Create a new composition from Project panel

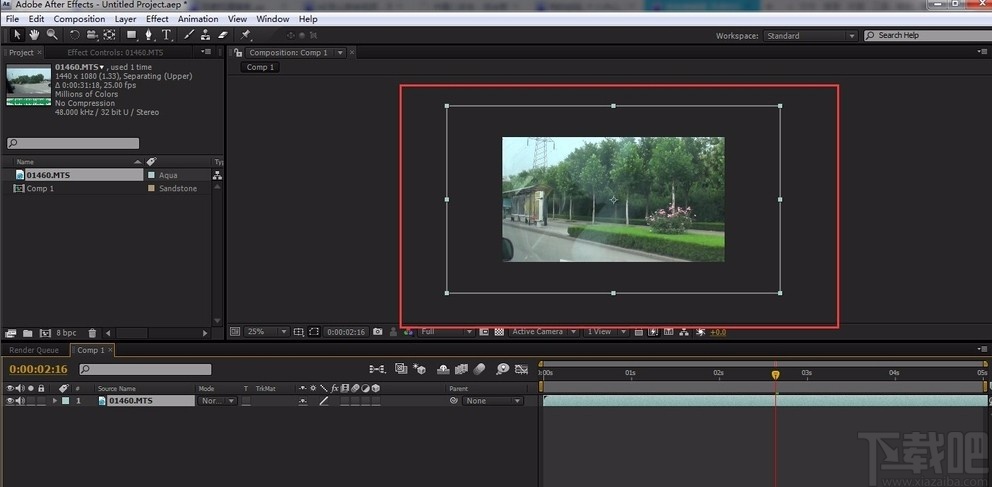(x=45, y=333)
